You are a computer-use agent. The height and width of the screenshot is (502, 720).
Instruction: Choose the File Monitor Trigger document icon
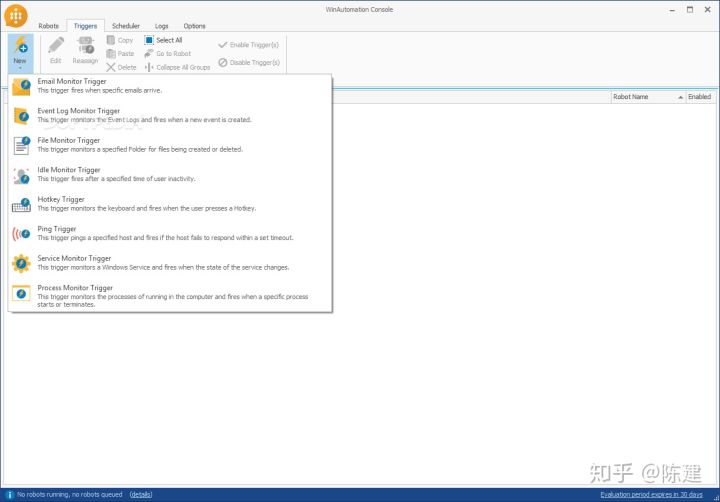tap(21, 145)
